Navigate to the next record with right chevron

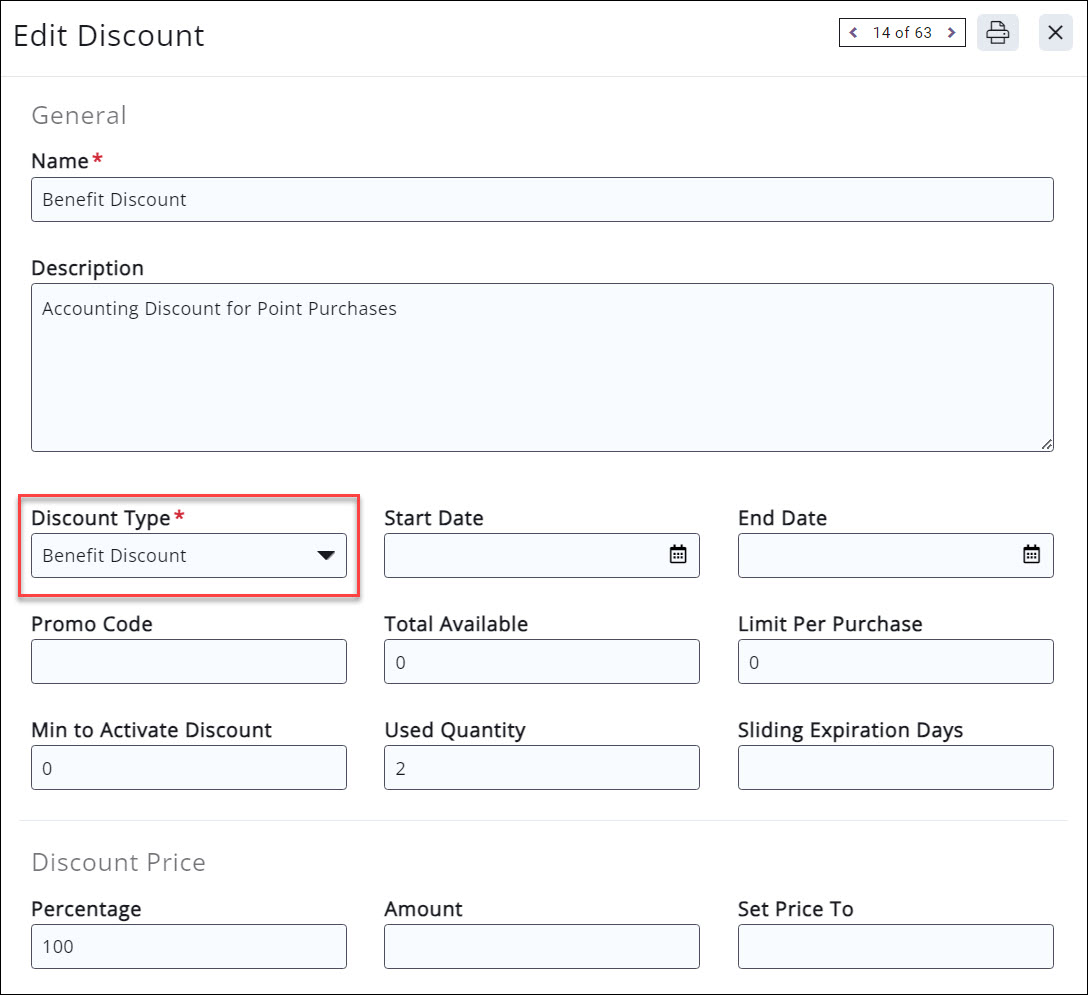951,32
